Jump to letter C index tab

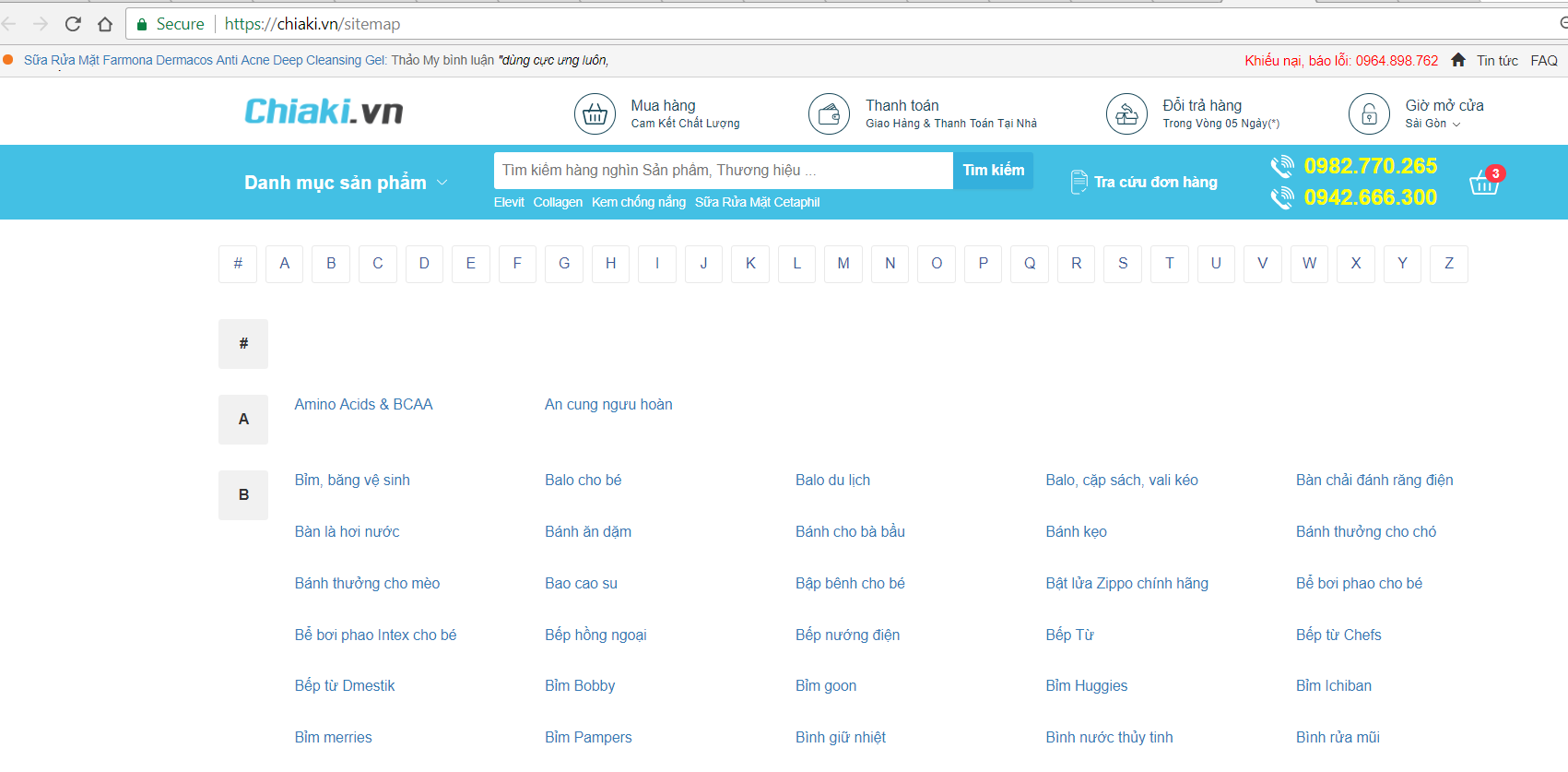tap(378, 264)
